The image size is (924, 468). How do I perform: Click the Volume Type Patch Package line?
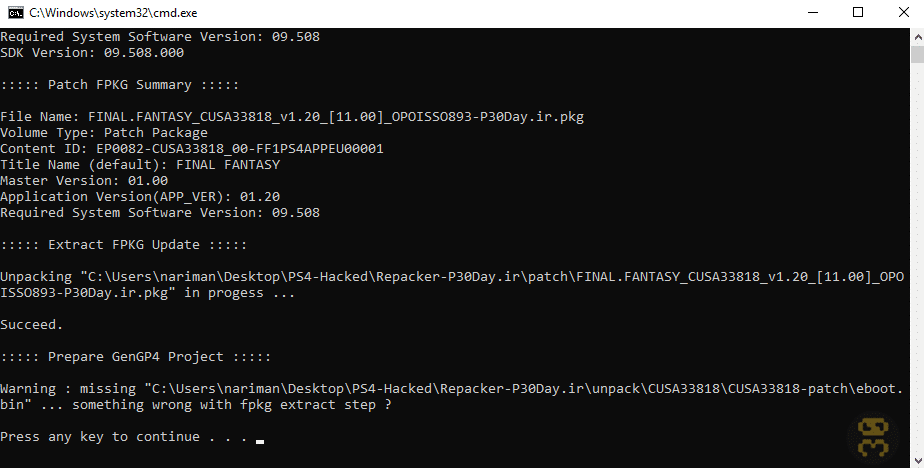pos(104,133)
